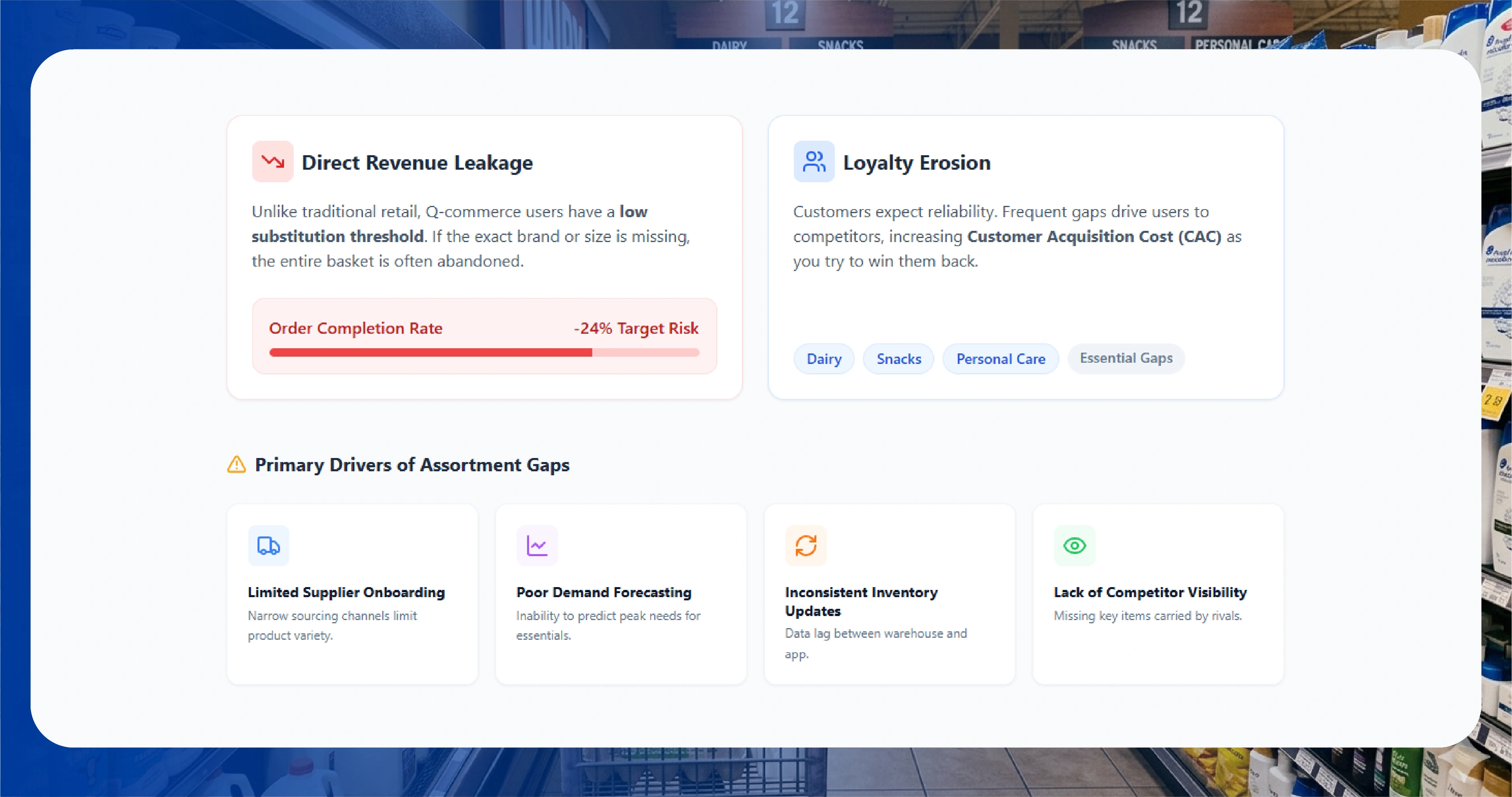Click the -24% Target Risk label
Screen dimensions: 1512x797
pyautogui.click(x=636, y=328)
